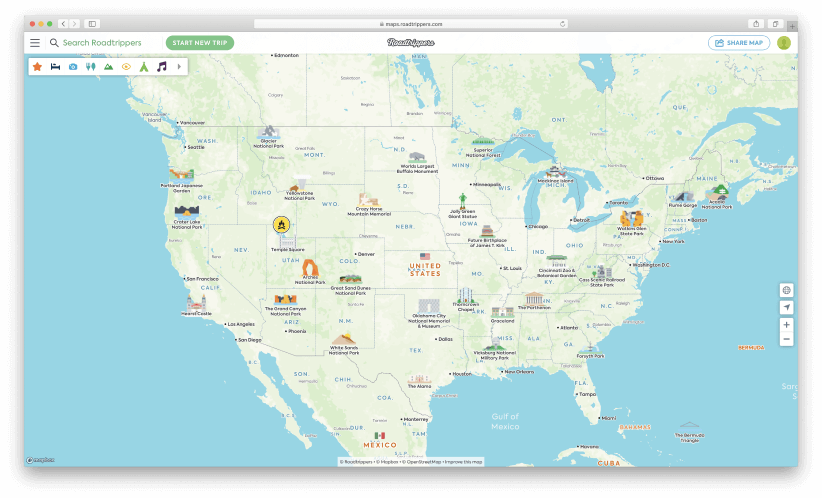Click the Great Sand Dunes marker
822x498 pixels.
[x=350, y=279]
